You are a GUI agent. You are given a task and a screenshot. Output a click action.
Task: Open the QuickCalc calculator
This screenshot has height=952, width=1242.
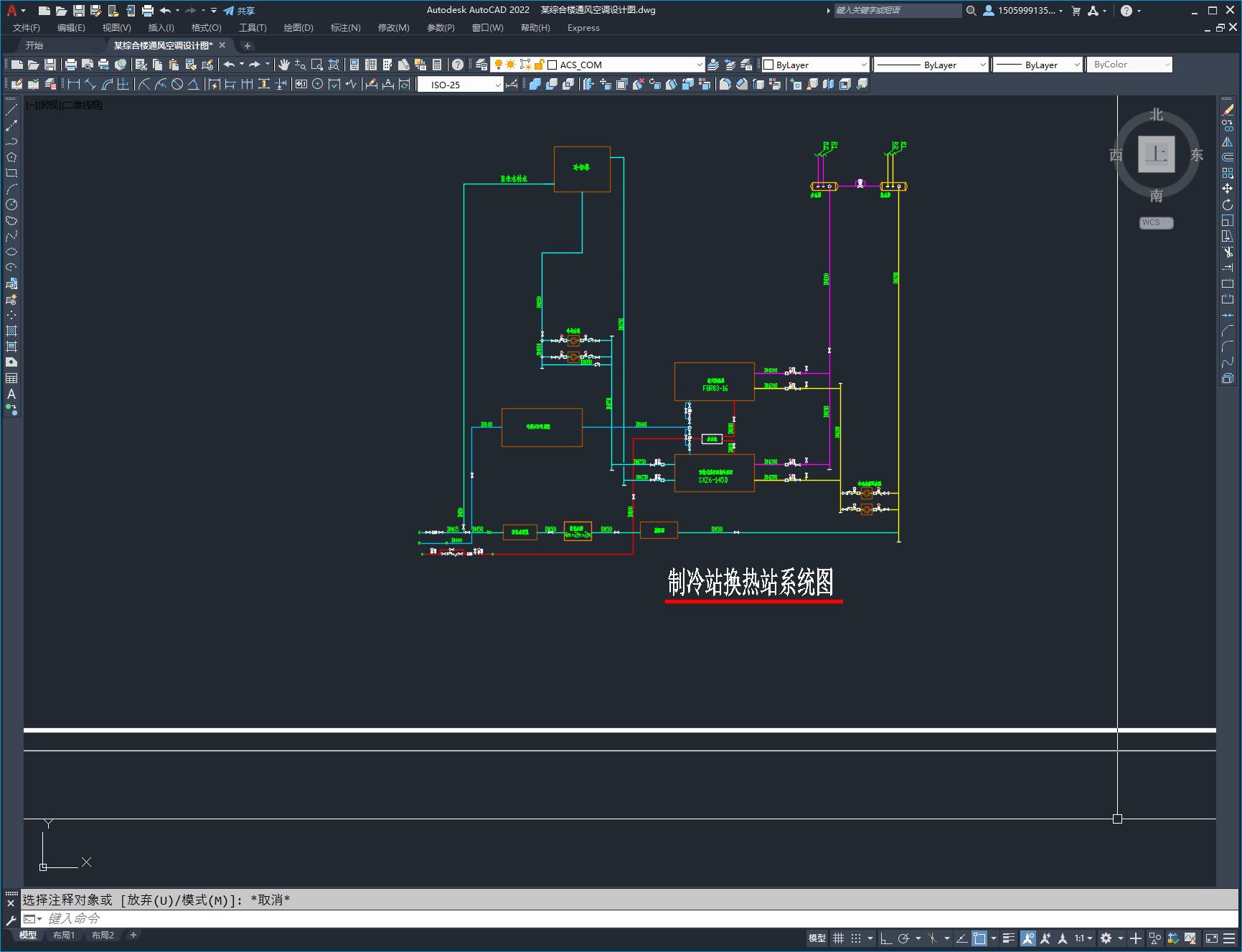[437, 65]
